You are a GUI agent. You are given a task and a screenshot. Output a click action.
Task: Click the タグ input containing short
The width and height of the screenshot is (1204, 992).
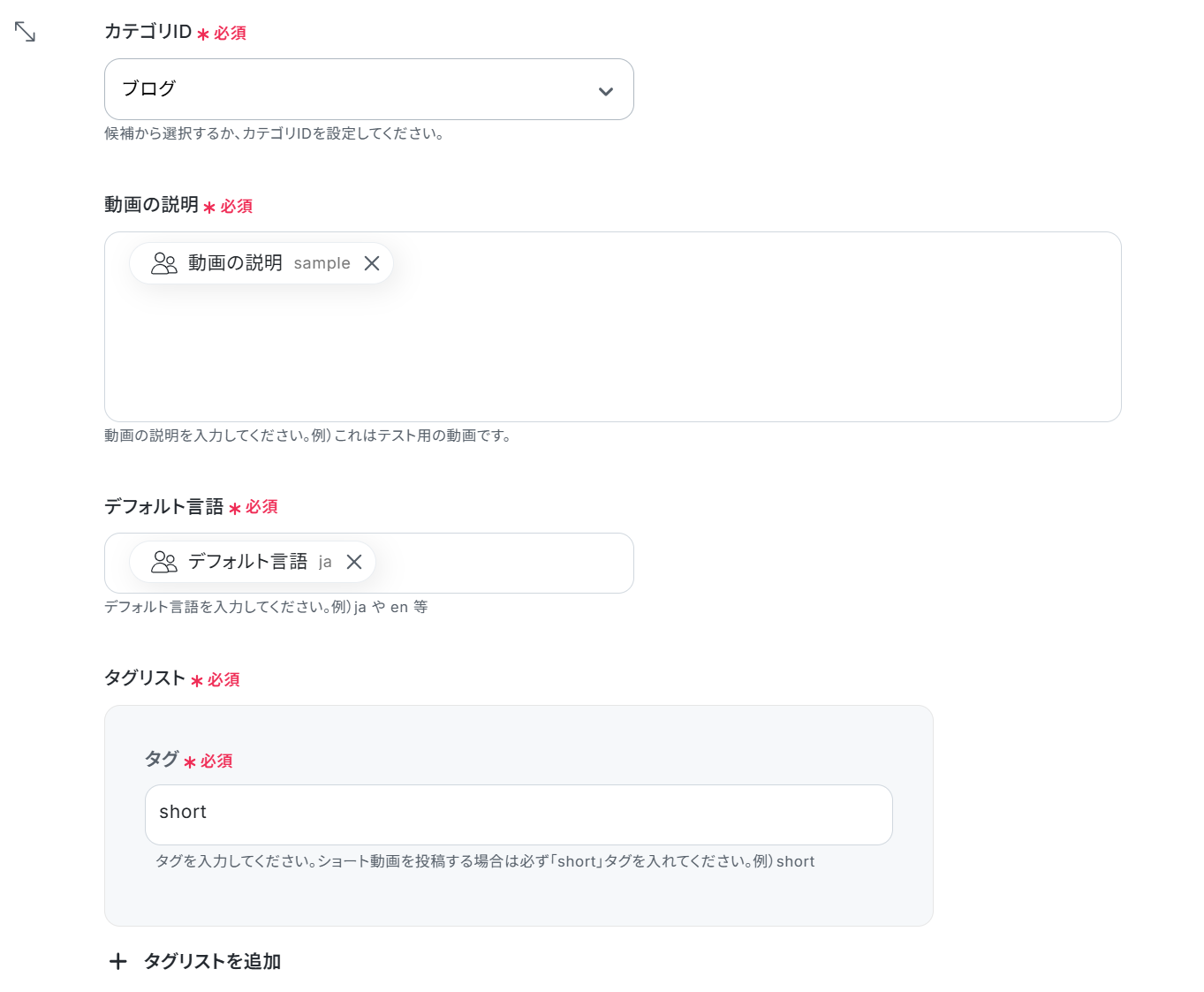click(x=519, y=814)
